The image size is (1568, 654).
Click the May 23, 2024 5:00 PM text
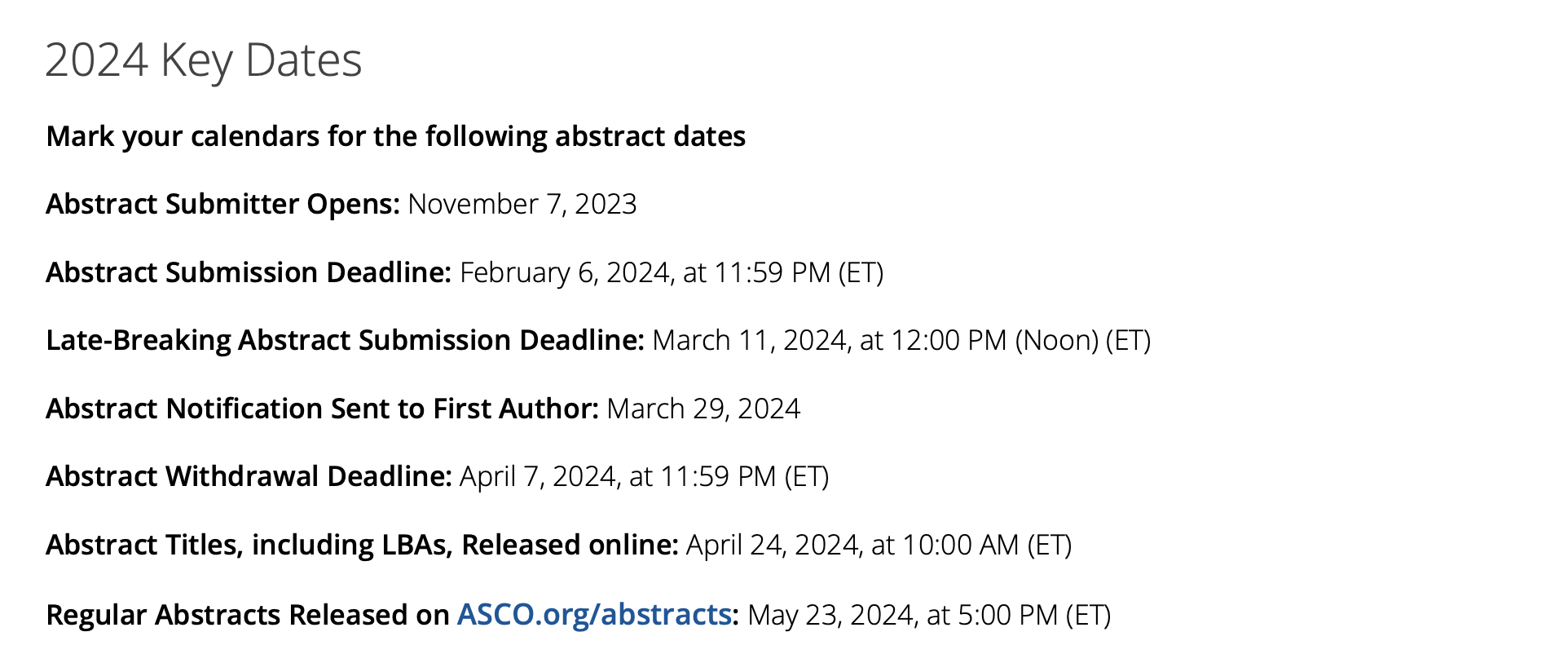(x=929, y=615)
